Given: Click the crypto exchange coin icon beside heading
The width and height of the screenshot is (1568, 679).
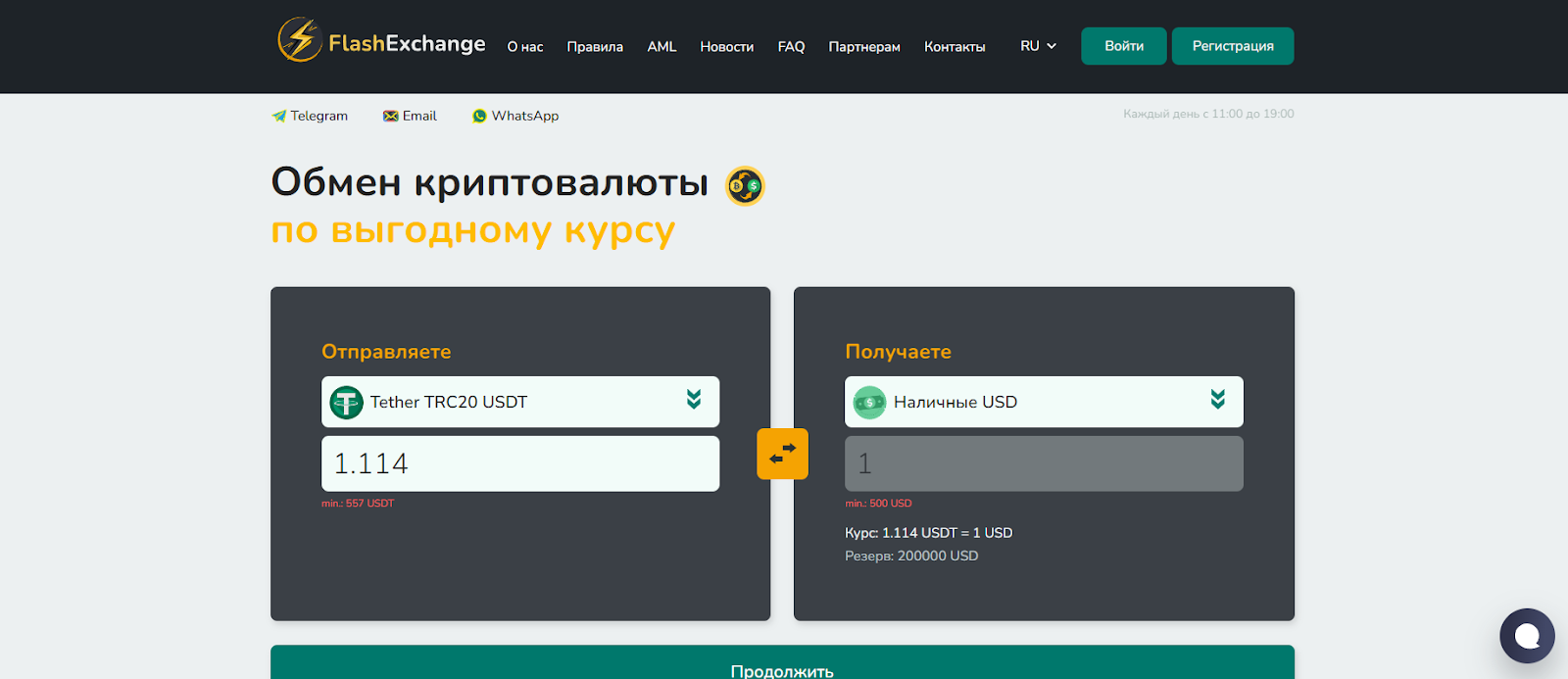Looking at the screenshot, I should click(x=745, y=185).
